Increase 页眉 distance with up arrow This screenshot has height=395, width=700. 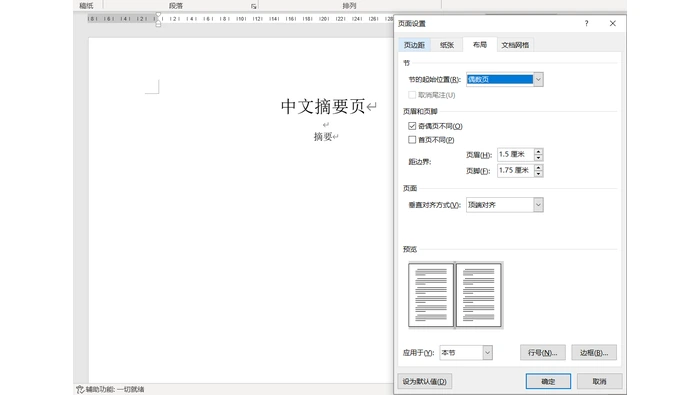(538, 151)
